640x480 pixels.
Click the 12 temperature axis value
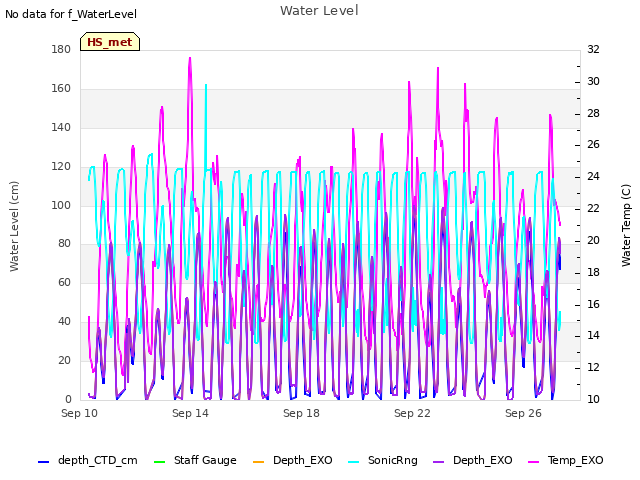(x=593, y=367)
